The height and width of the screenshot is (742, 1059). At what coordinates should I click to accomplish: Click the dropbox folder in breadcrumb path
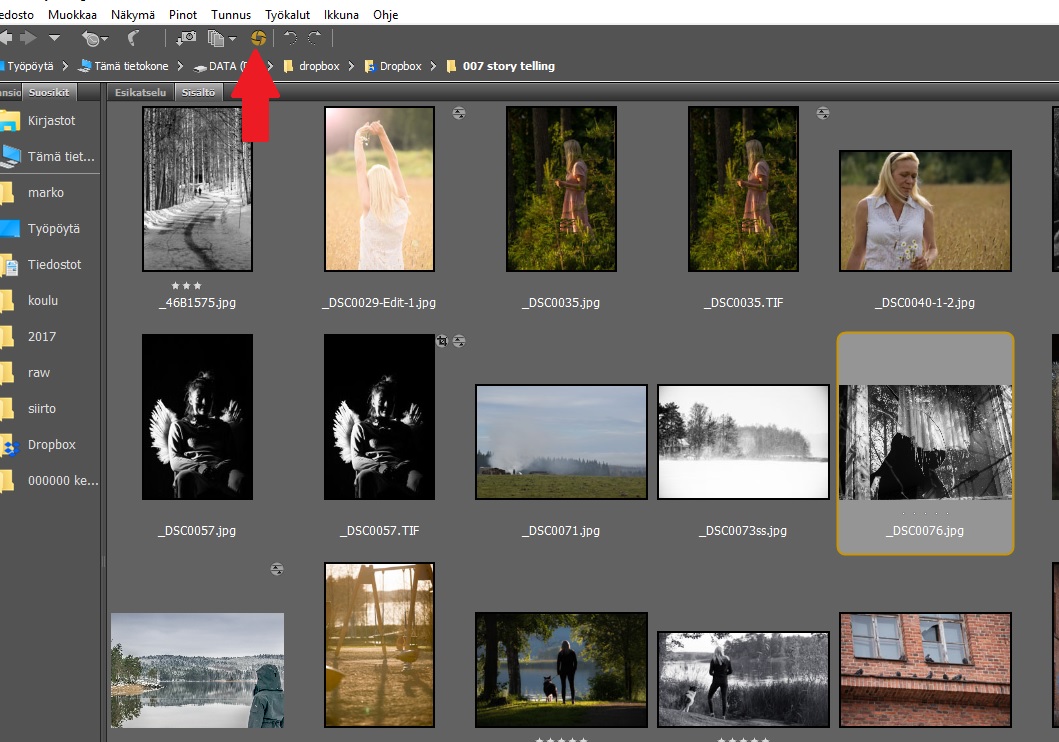click(x=318, y=66)
